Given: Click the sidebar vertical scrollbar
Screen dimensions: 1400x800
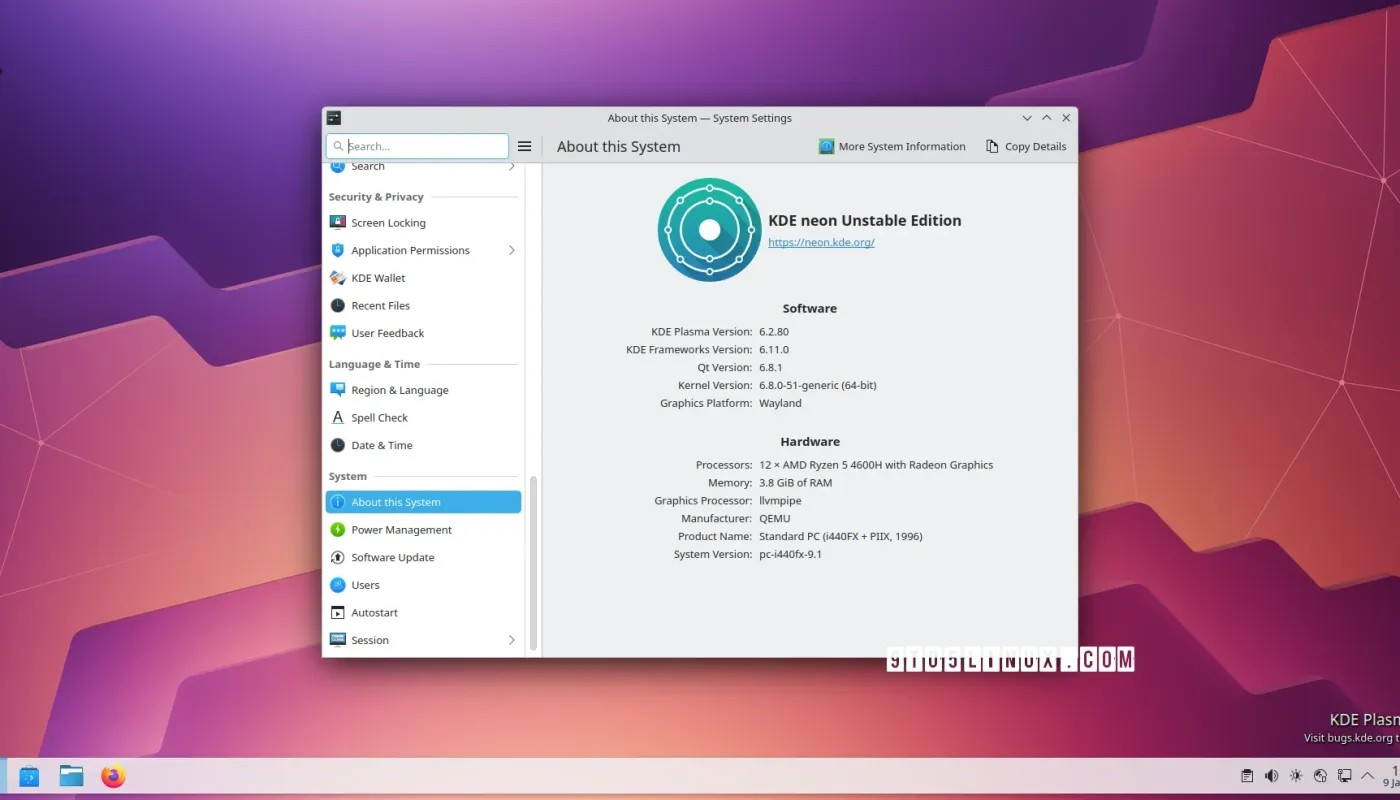Looking at the screenshot, I should (533, 563).
